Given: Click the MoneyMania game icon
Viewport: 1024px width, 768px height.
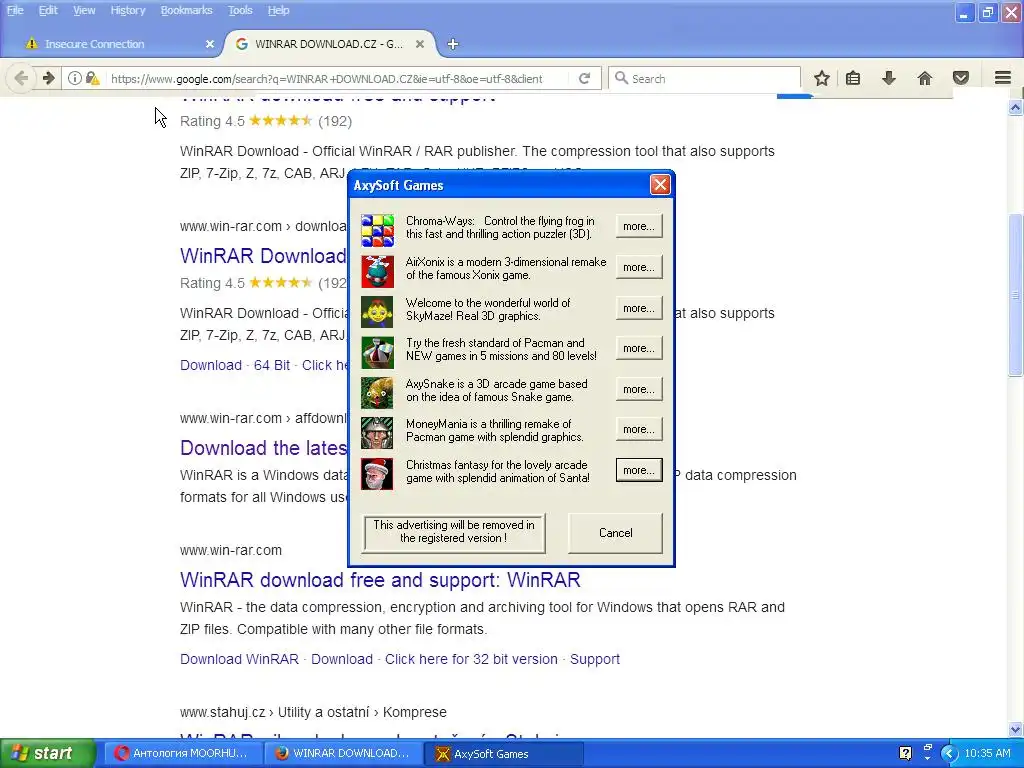Looking at the screenshot, I should pos(377,433).
